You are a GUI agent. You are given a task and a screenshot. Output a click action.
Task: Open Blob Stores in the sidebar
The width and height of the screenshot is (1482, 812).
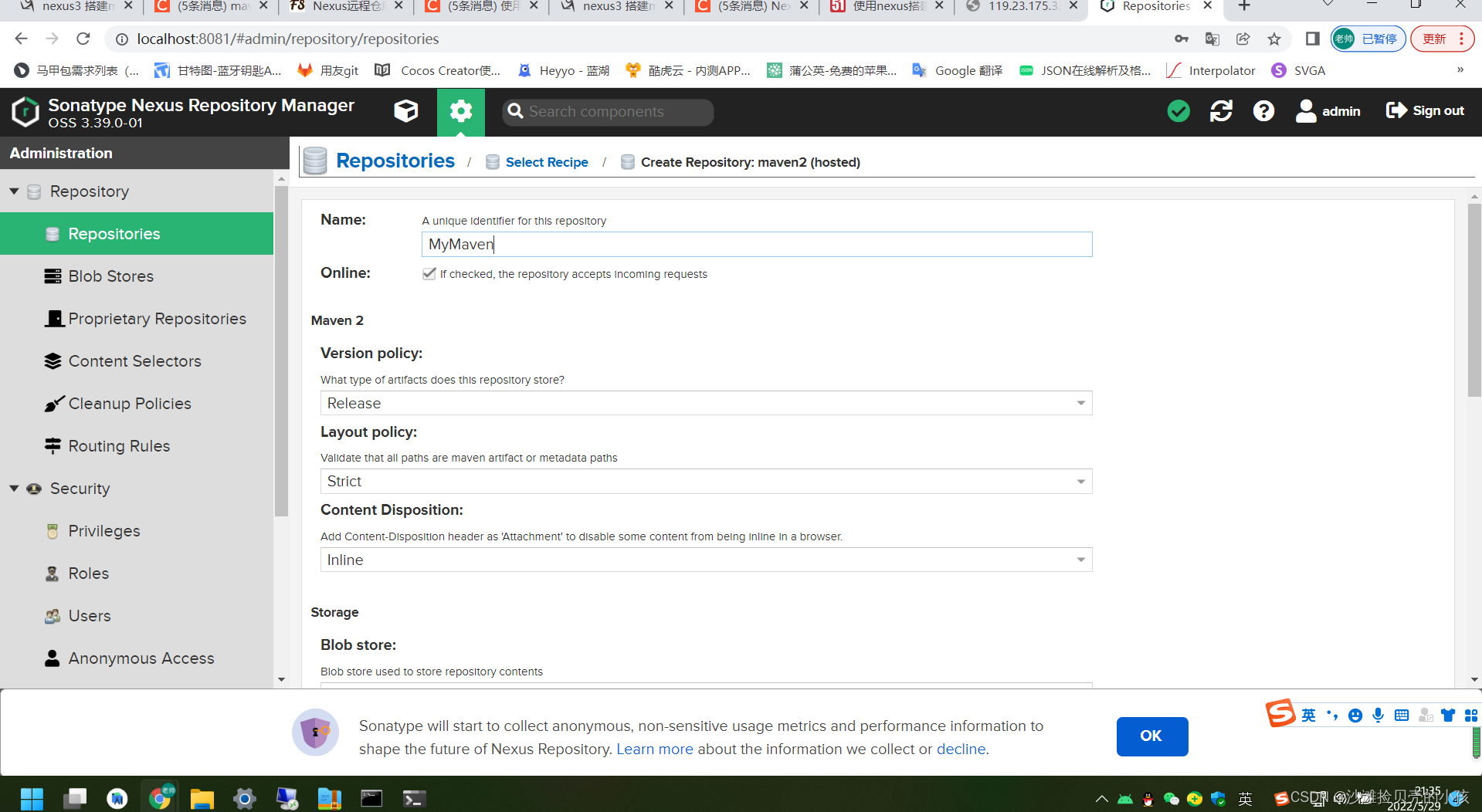click(x=137, y=276)
